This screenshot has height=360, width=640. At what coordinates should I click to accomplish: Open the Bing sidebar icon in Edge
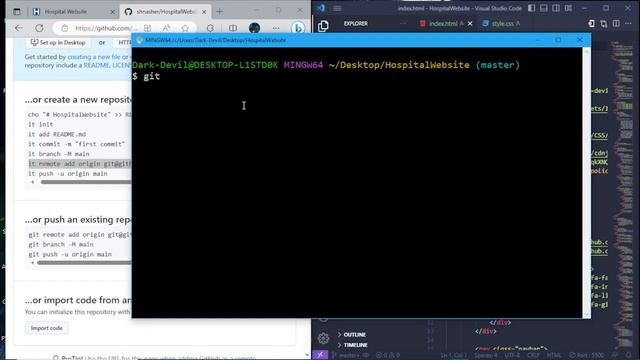(x=298, y=28)
